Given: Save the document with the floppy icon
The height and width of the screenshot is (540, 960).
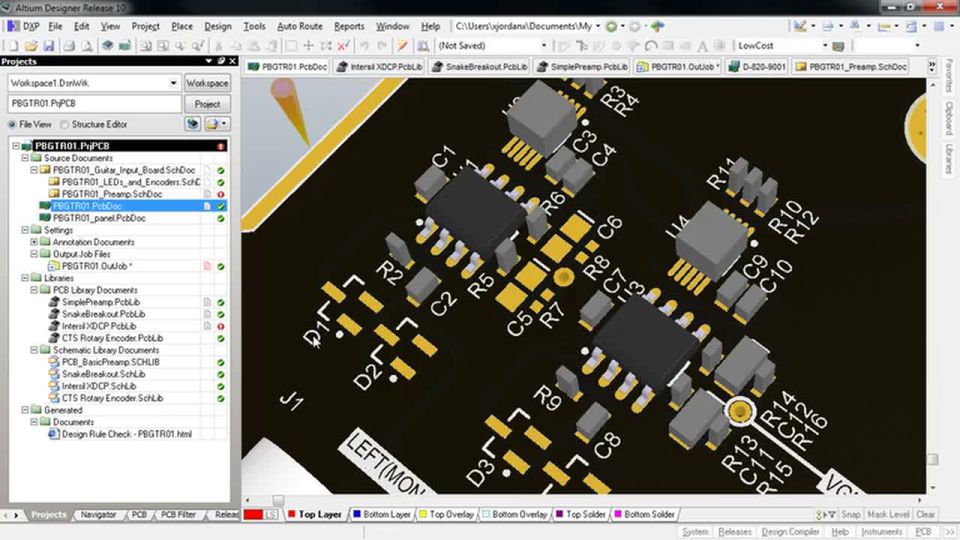Looking at the screenshot, I should pyautogui.click(x=48, y=46).
